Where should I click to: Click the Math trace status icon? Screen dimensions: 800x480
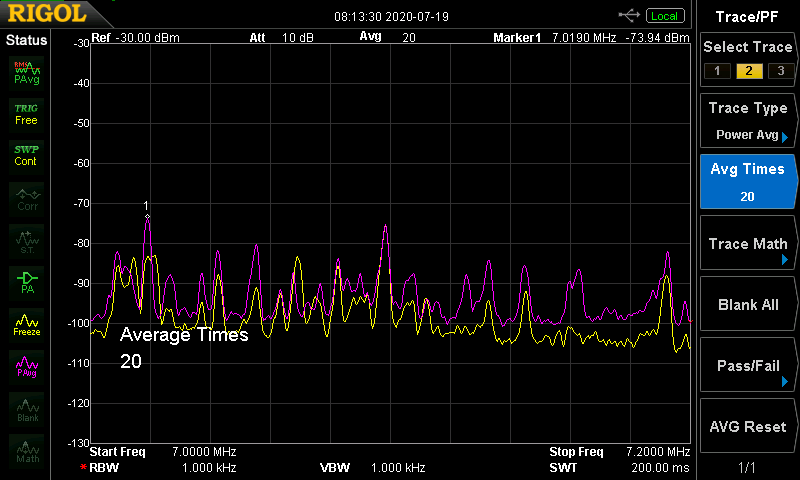coord(27,451)
